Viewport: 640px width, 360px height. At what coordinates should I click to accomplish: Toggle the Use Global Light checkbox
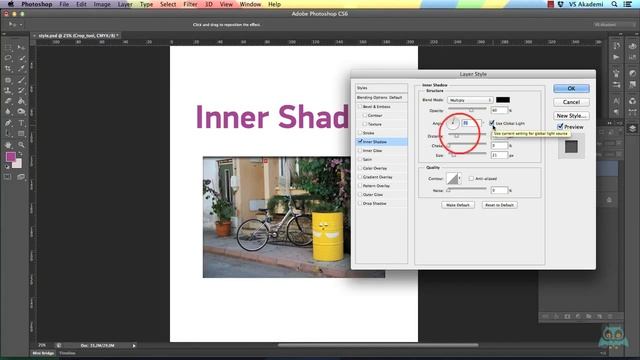(492, 123)
